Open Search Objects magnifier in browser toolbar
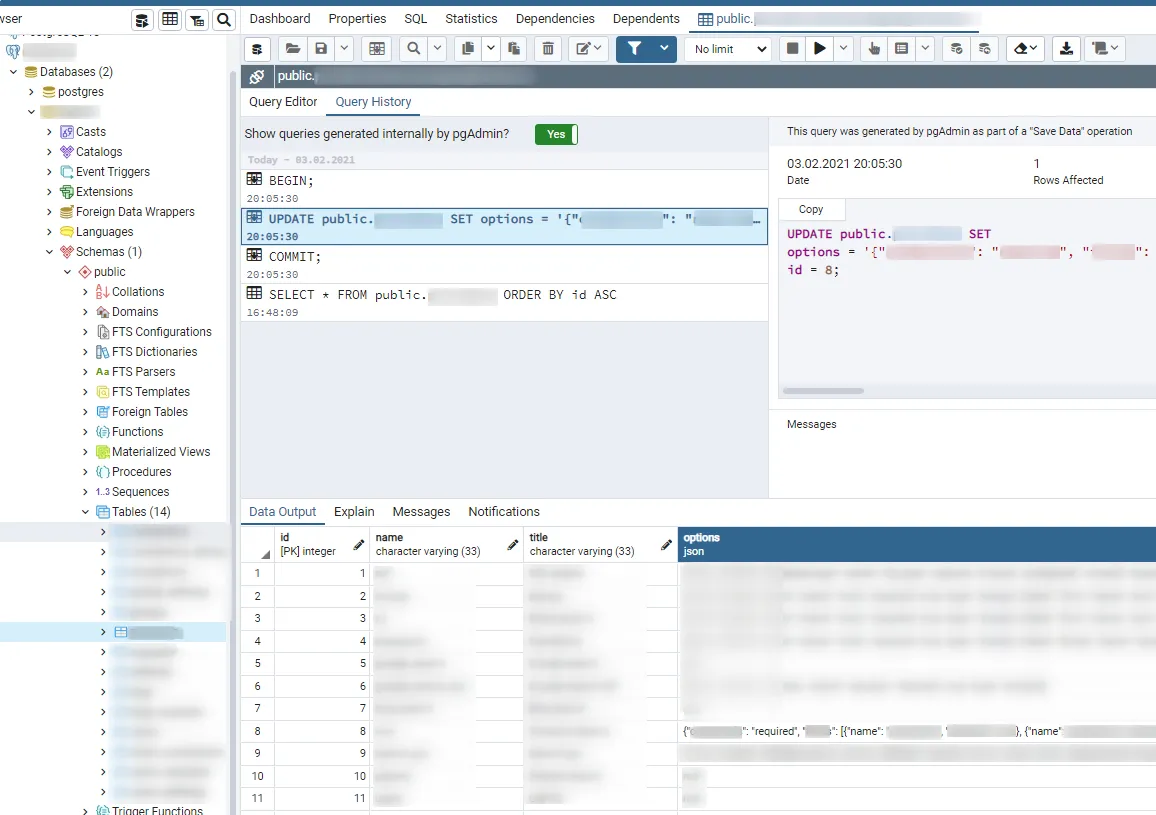Screen dimensions: 1156x815 click(x=224, y=20)
